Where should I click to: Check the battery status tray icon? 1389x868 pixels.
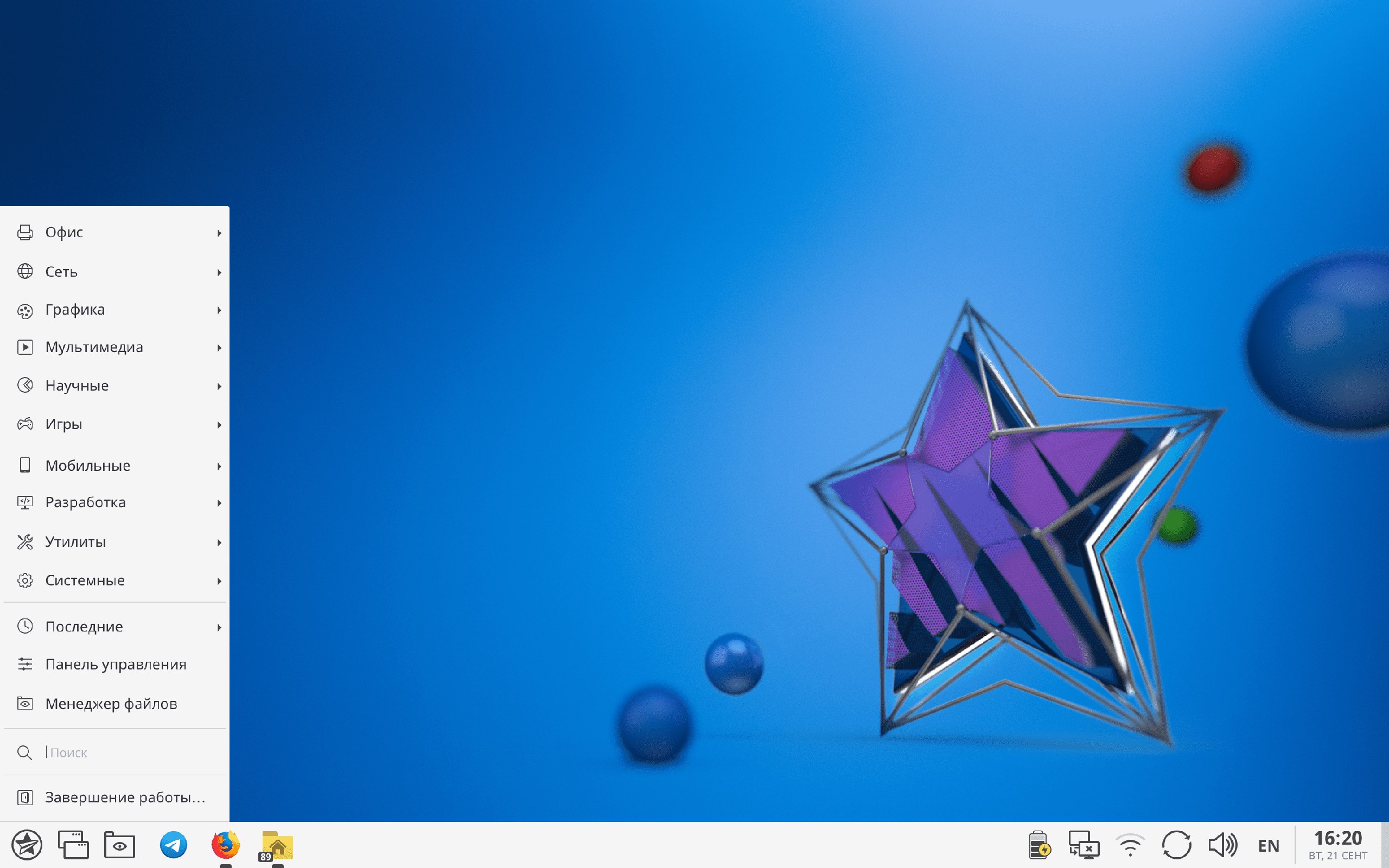pyautogui.click(x=1039, y=845)
